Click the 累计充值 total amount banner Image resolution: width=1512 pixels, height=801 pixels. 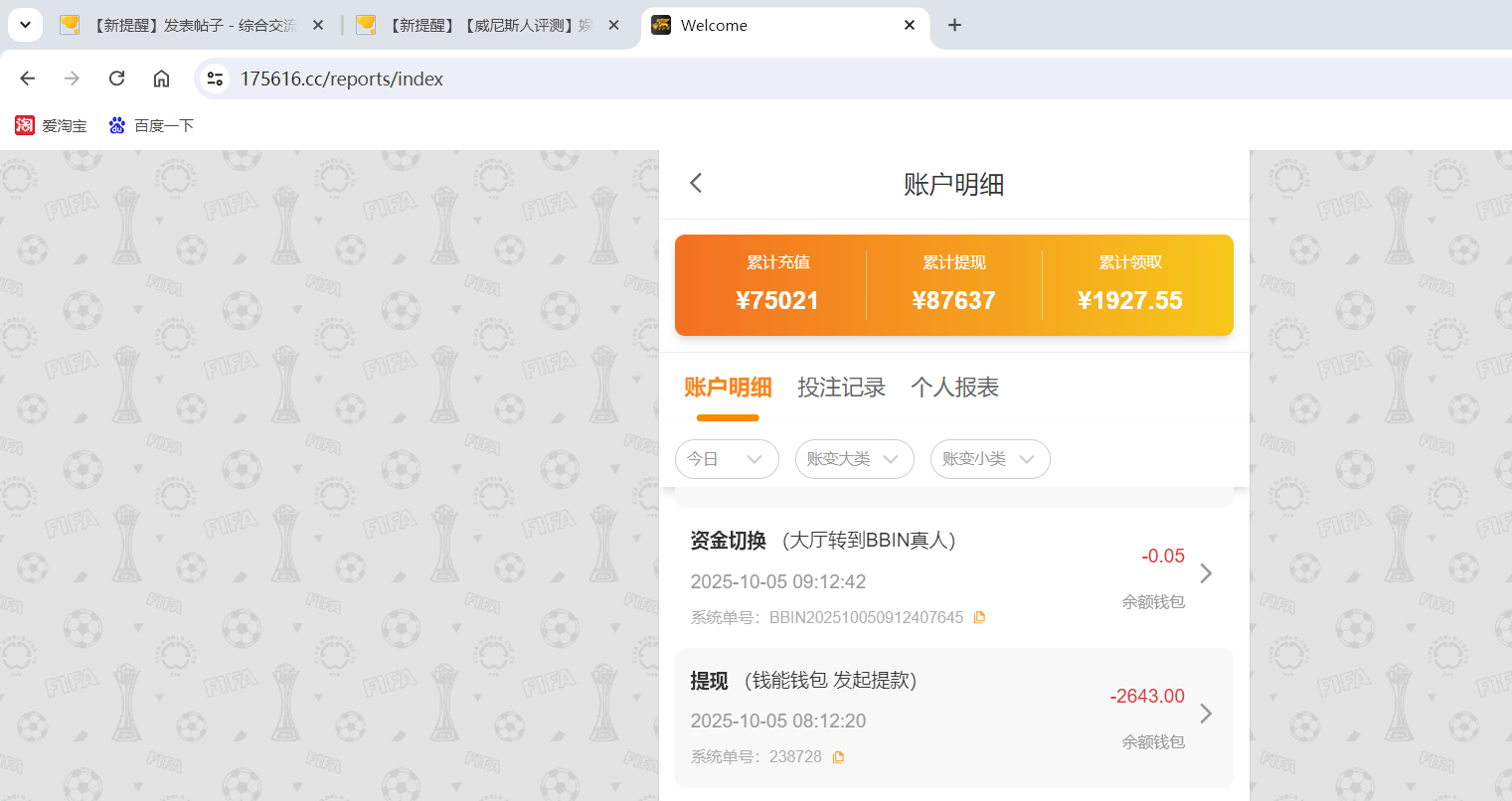pyautogui.click(x=777, y=284)
